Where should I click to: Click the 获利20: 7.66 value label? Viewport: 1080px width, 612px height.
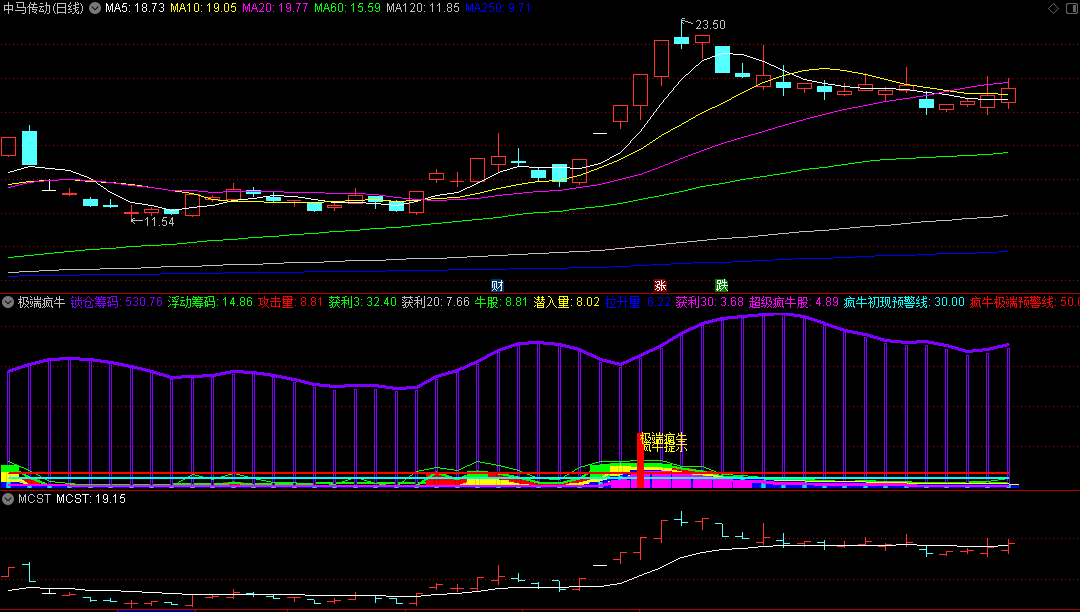tap(436, 302)
